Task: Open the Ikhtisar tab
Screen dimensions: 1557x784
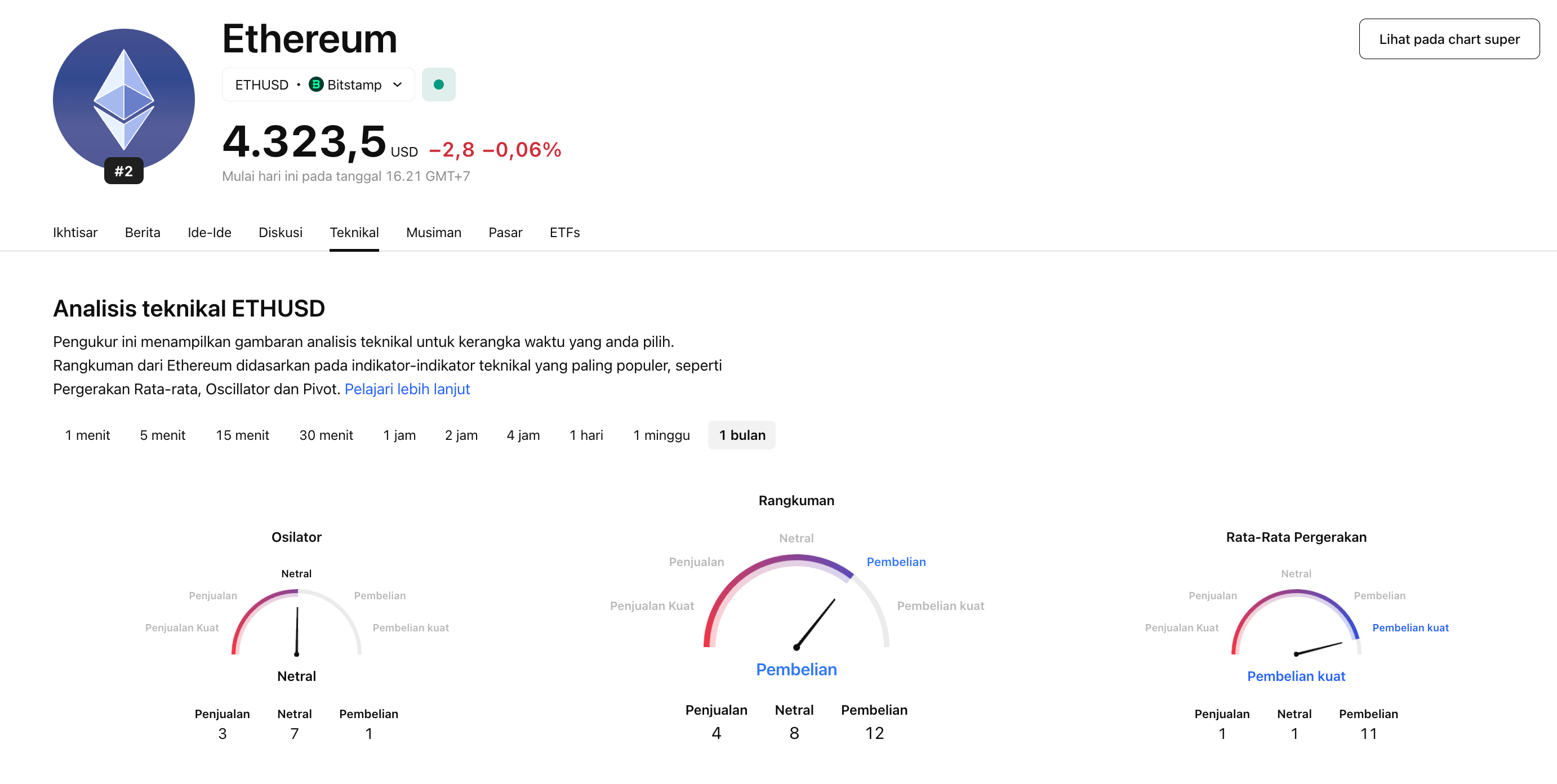Action: tap(75, 233)
